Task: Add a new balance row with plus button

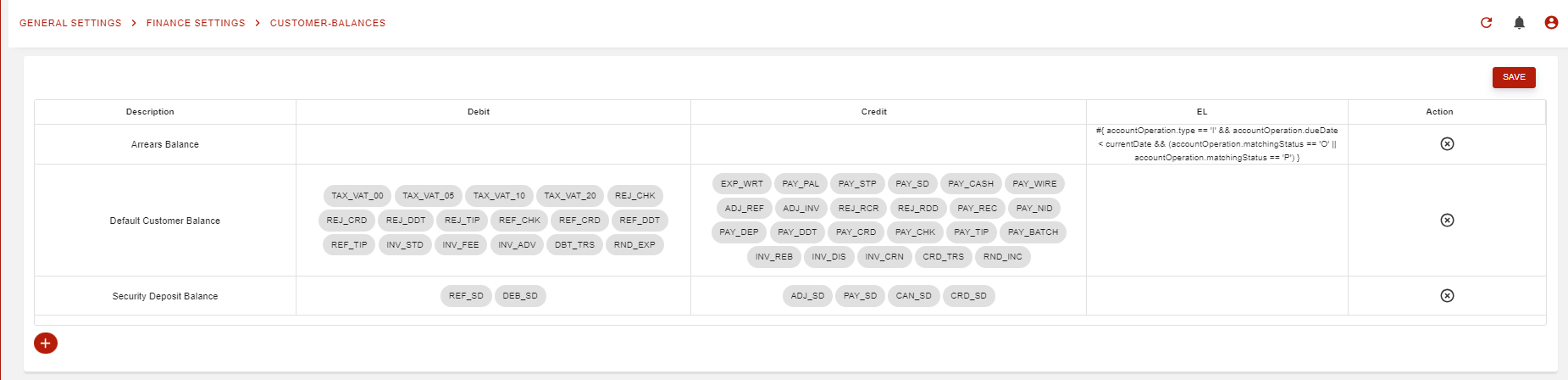Action: click(x=46, y=344)
